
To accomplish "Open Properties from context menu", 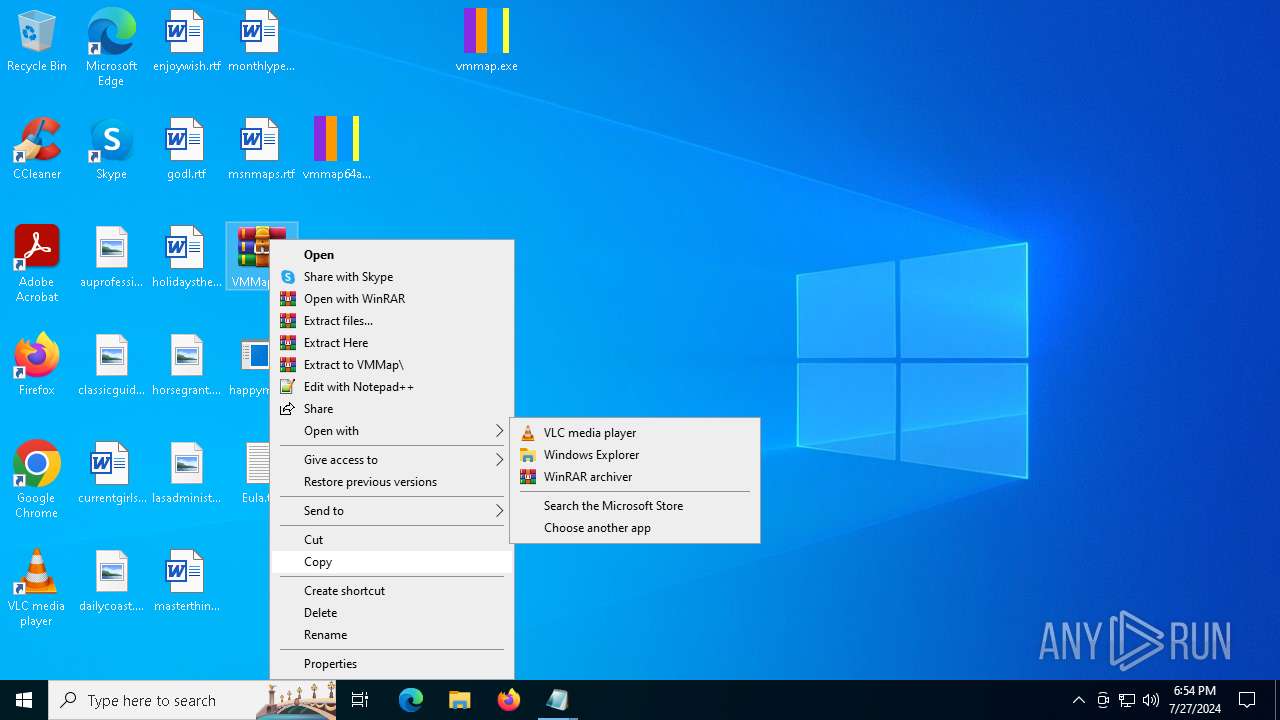I will click(392, 664).
